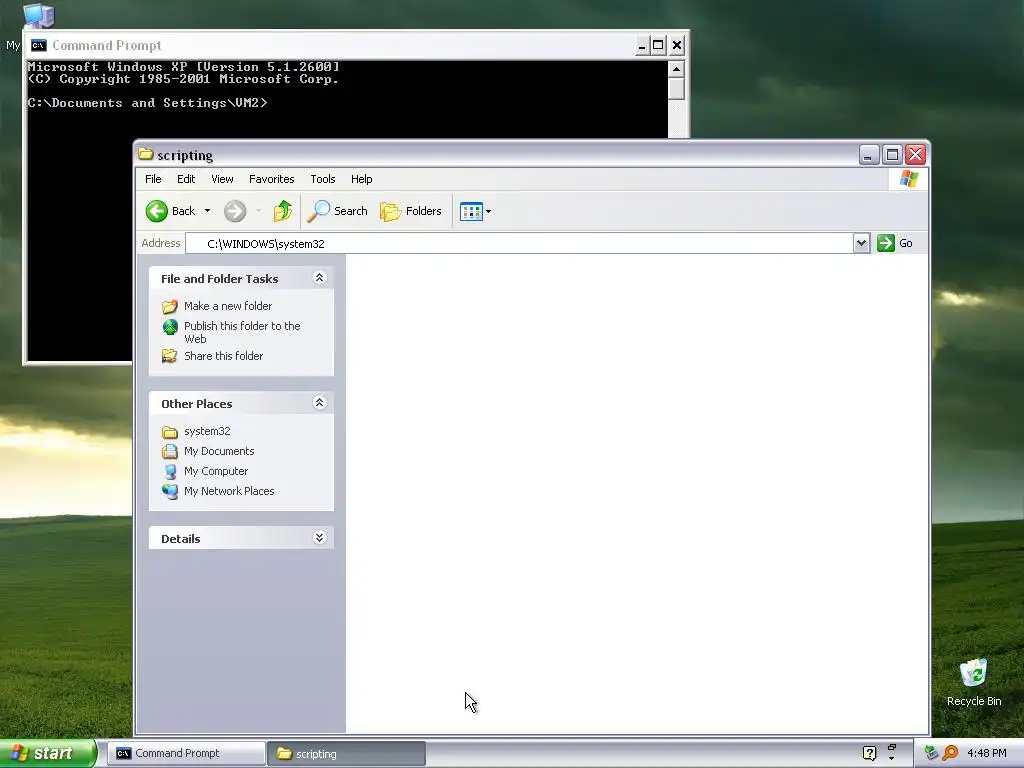
Task: Click the green Go button
Action: (895, 243)
